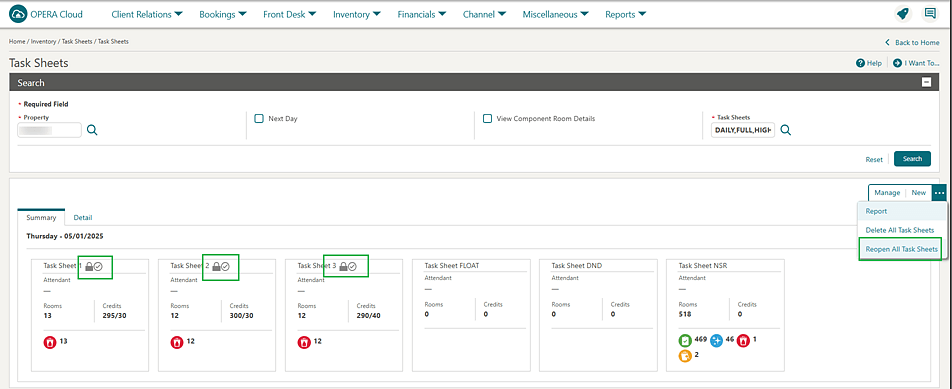This screenshot has height=389, width=952.
Task: Enable the Next Day checkbox
Action: click(259, 119)
